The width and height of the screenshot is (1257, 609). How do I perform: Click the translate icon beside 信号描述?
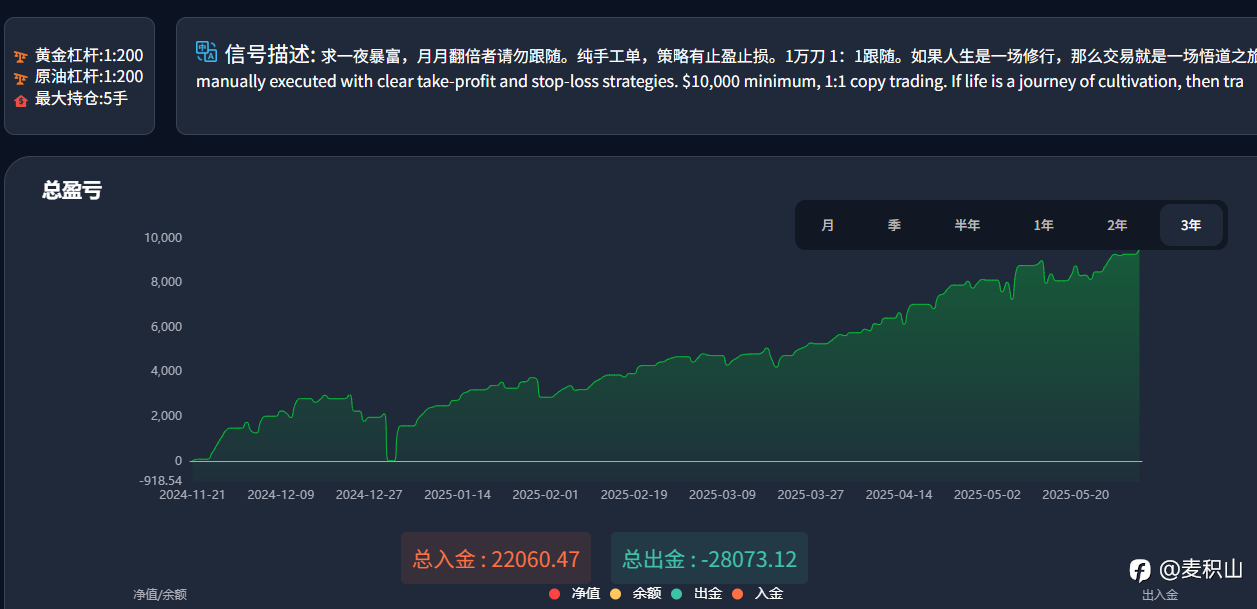click(207, 52)
